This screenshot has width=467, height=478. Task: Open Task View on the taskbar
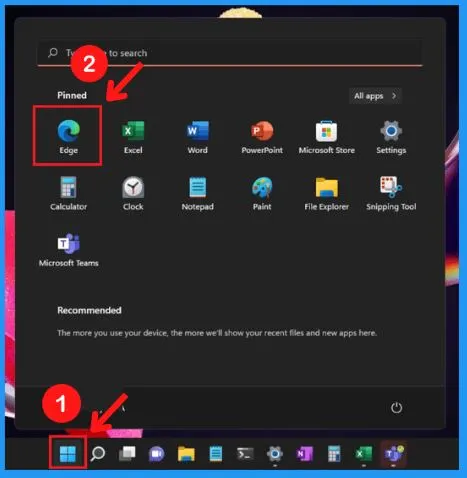pos(127,454)
